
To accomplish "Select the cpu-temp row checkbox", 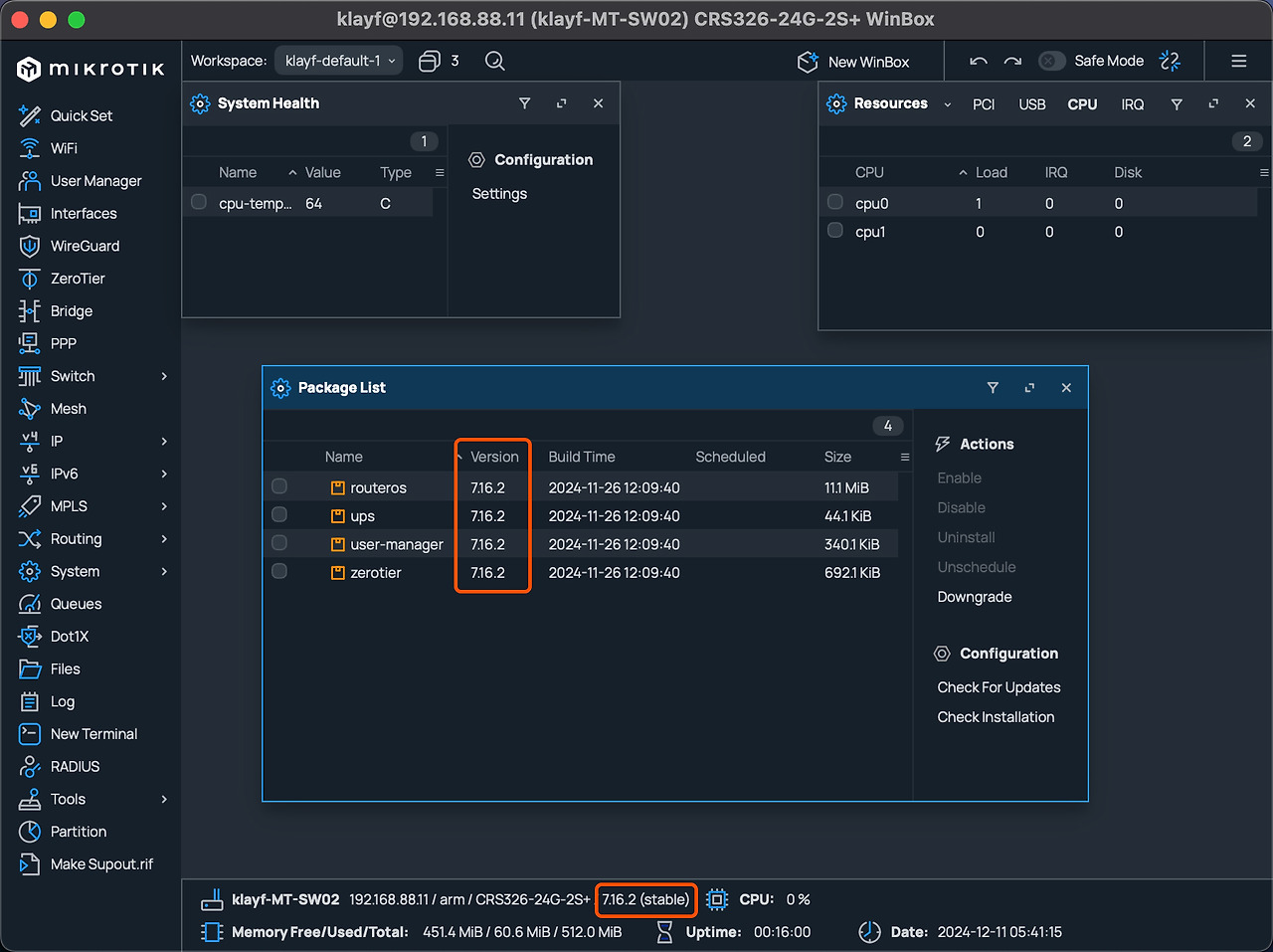I will click(x=199, y=202).
